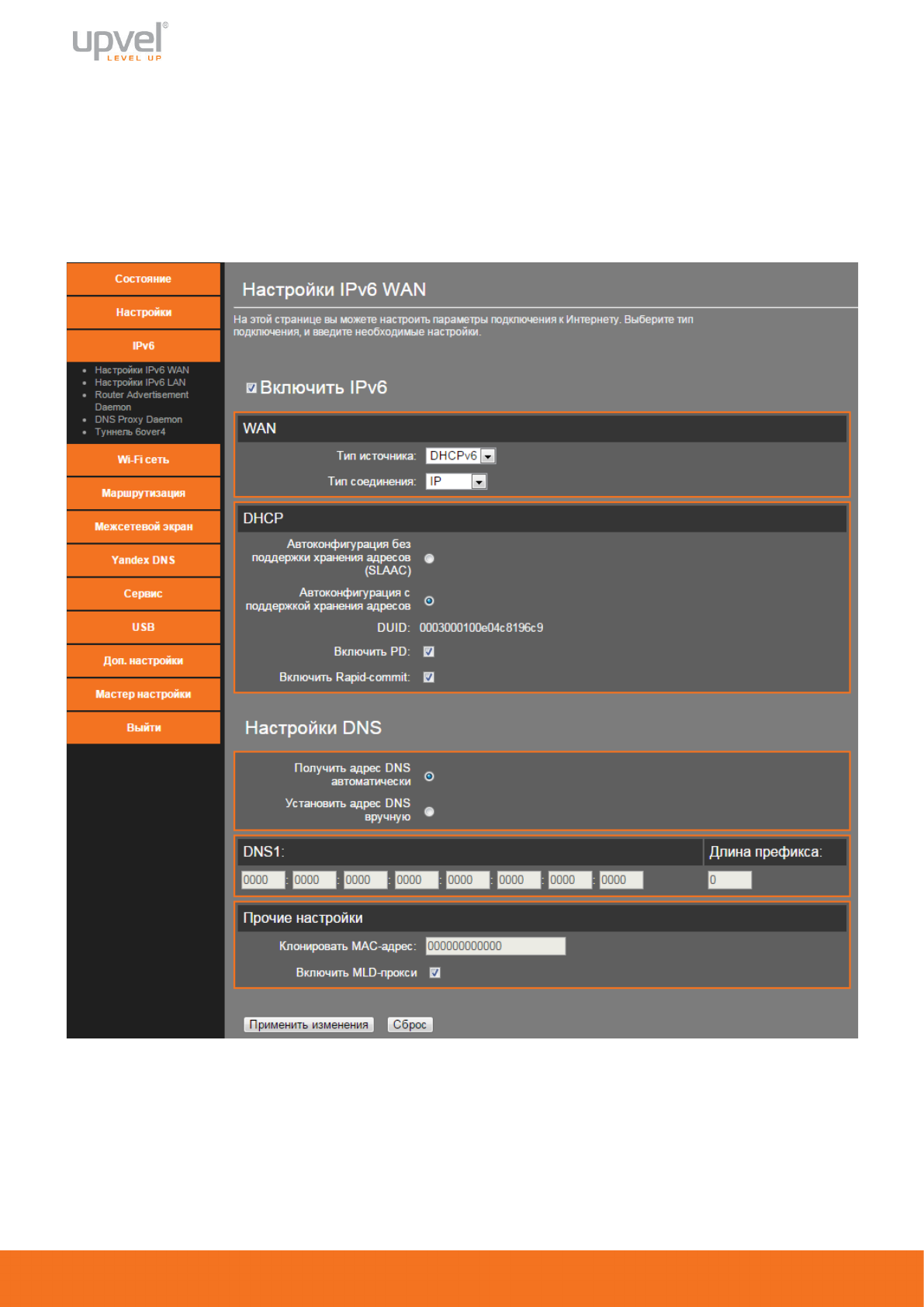Screen dimensions: 924x1307
Task: Click the Клонировать MAC-адрес input field
Action: (495, 946)
